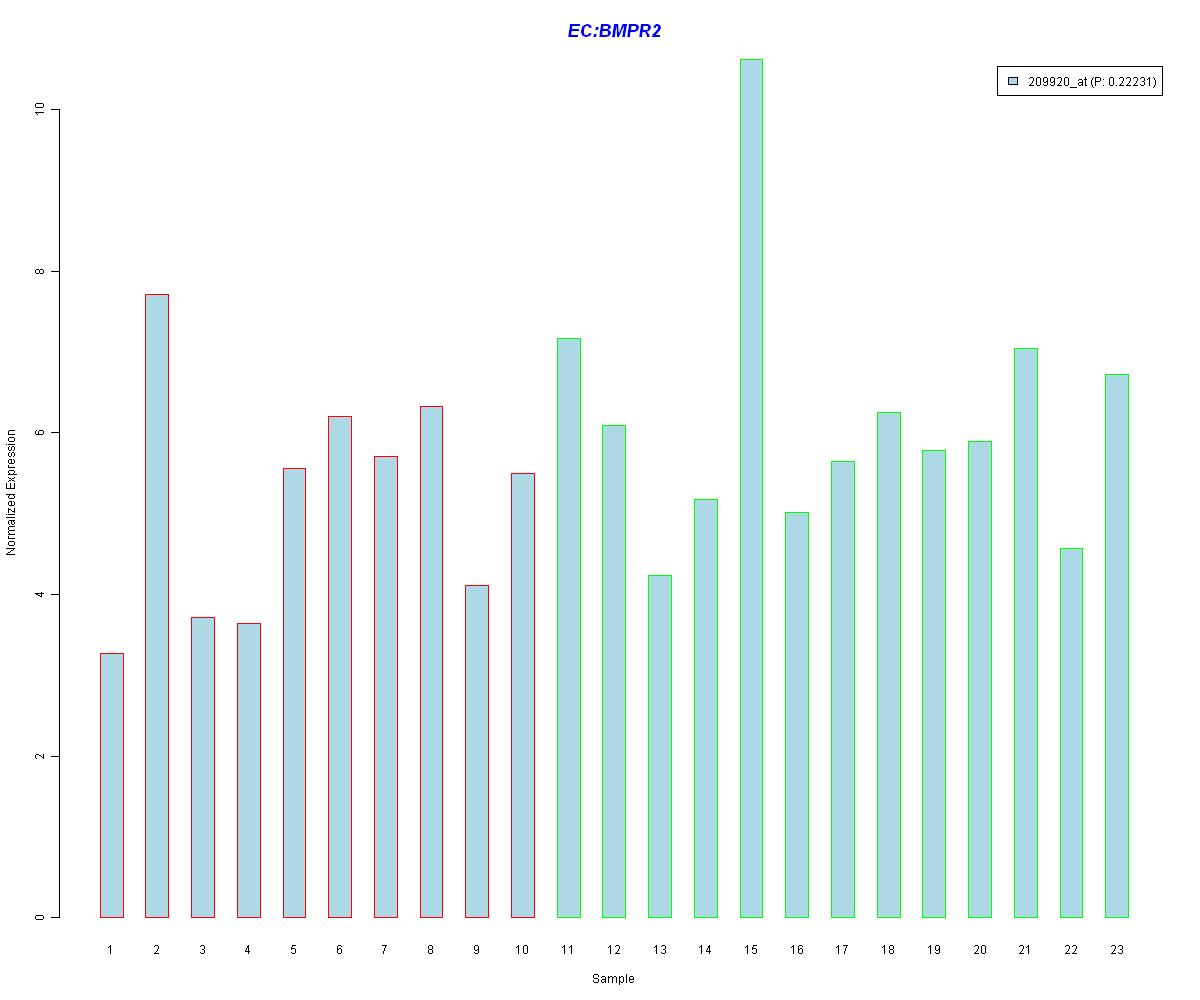Click x-axis label 5

294,949
